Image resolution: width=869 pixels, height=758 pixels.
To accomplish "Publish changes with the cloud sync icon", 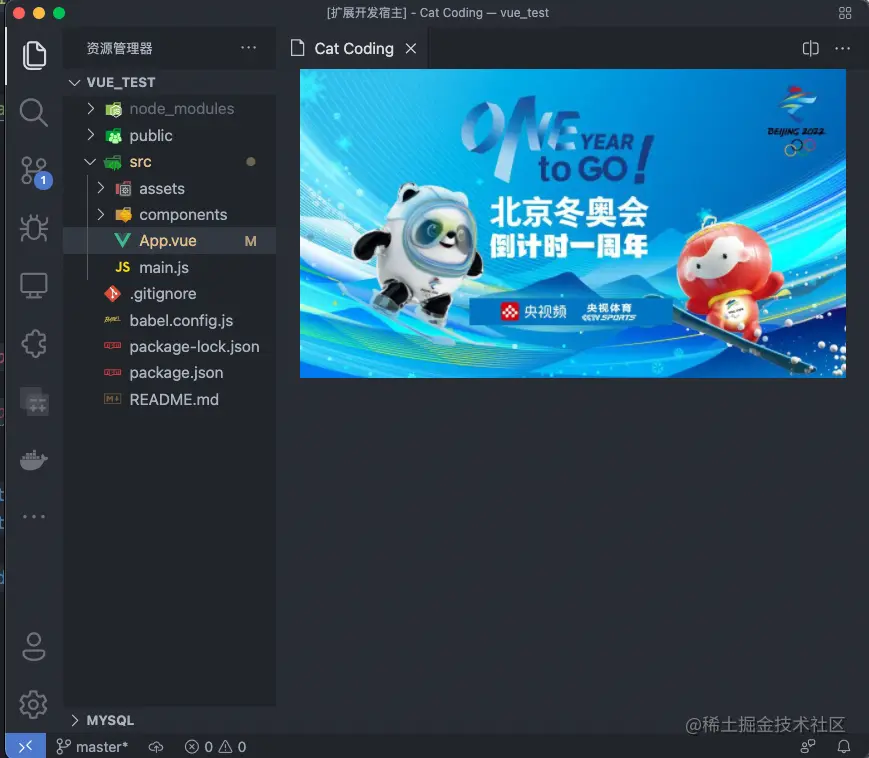I will point(156,747).
